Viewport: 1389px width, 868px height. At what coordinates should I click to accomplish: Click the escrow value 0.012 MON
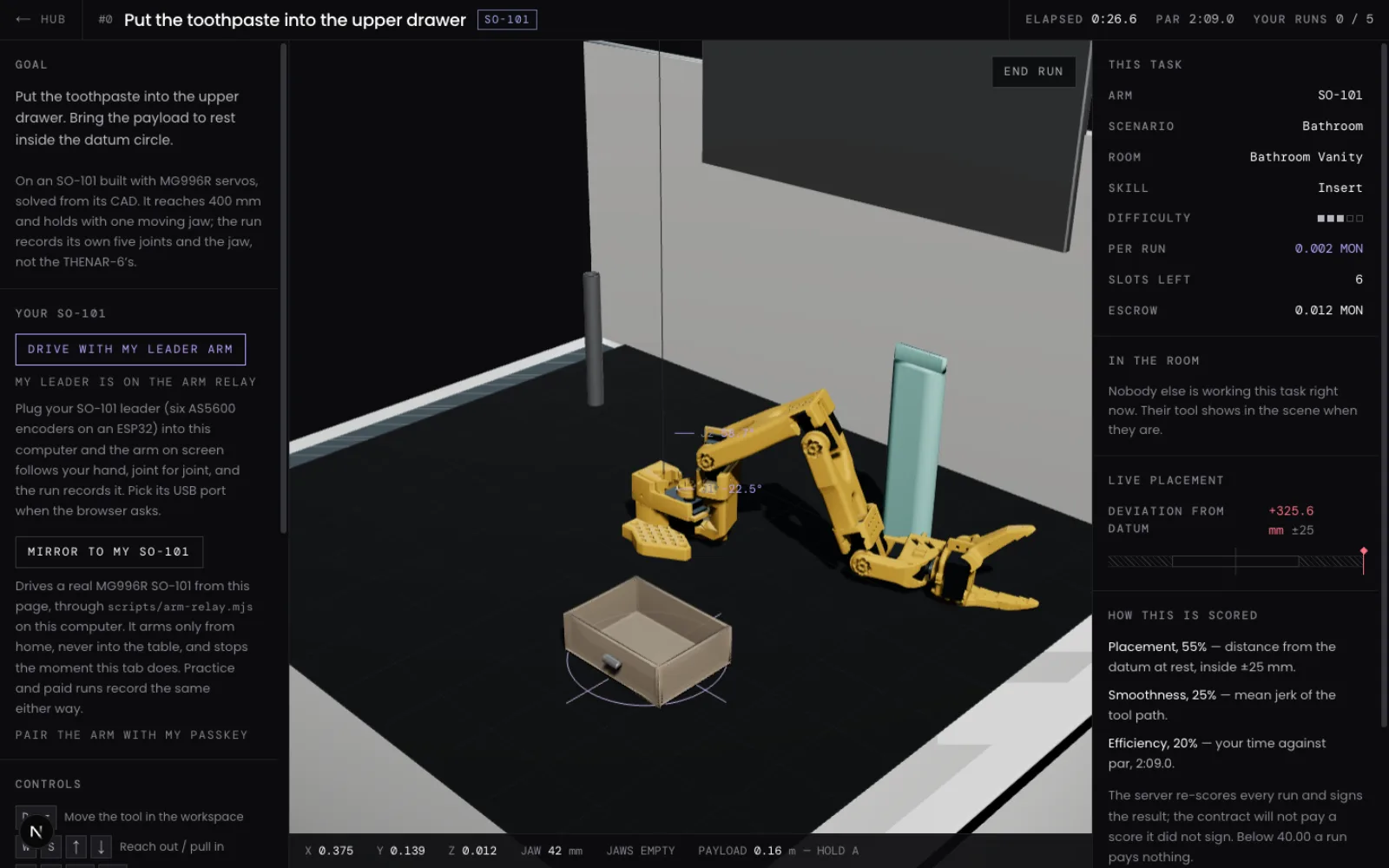tap(1328, 310)
